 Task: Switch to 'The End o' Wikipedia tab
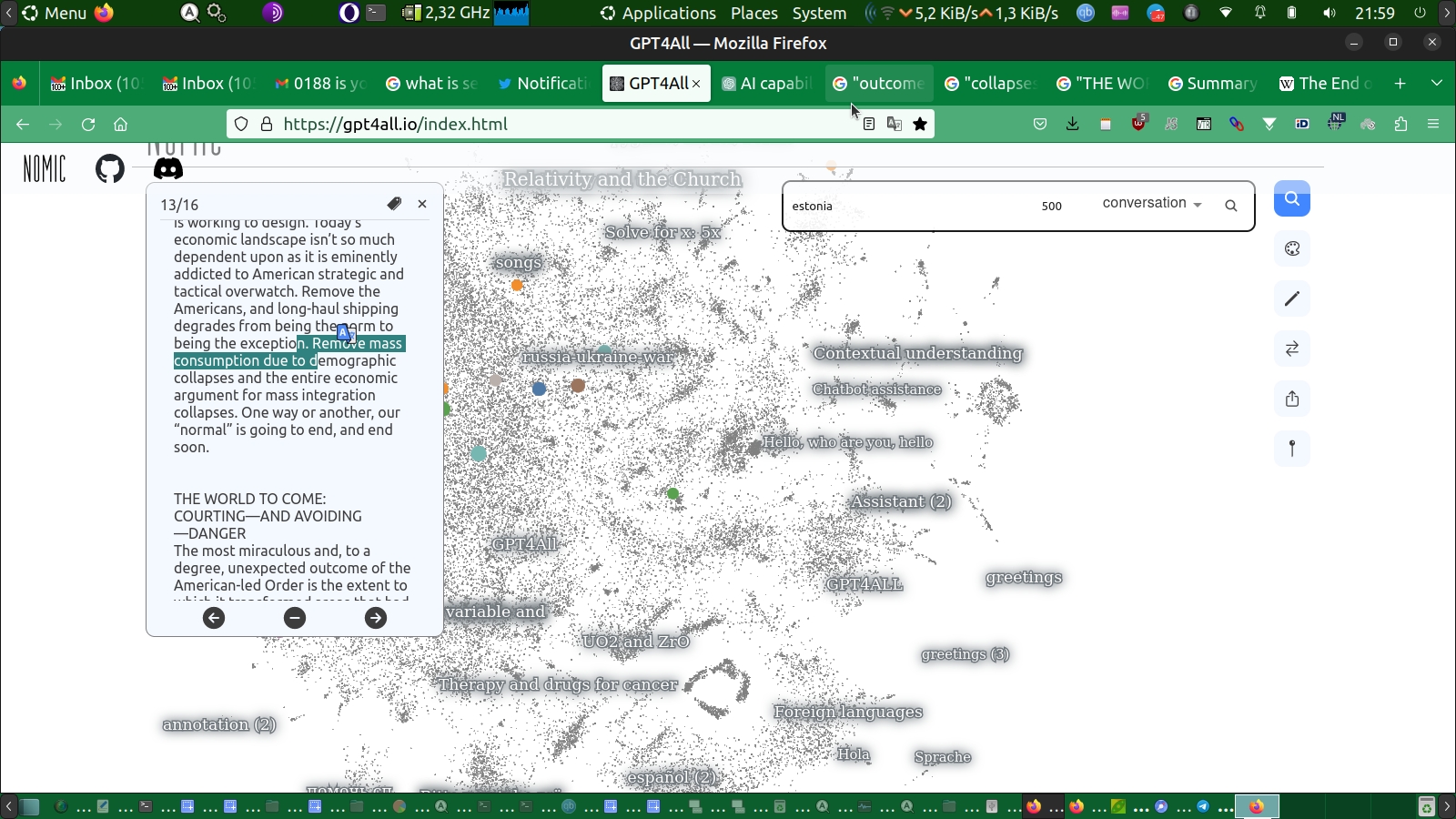pyautogui.click(x=1325, y=84)
